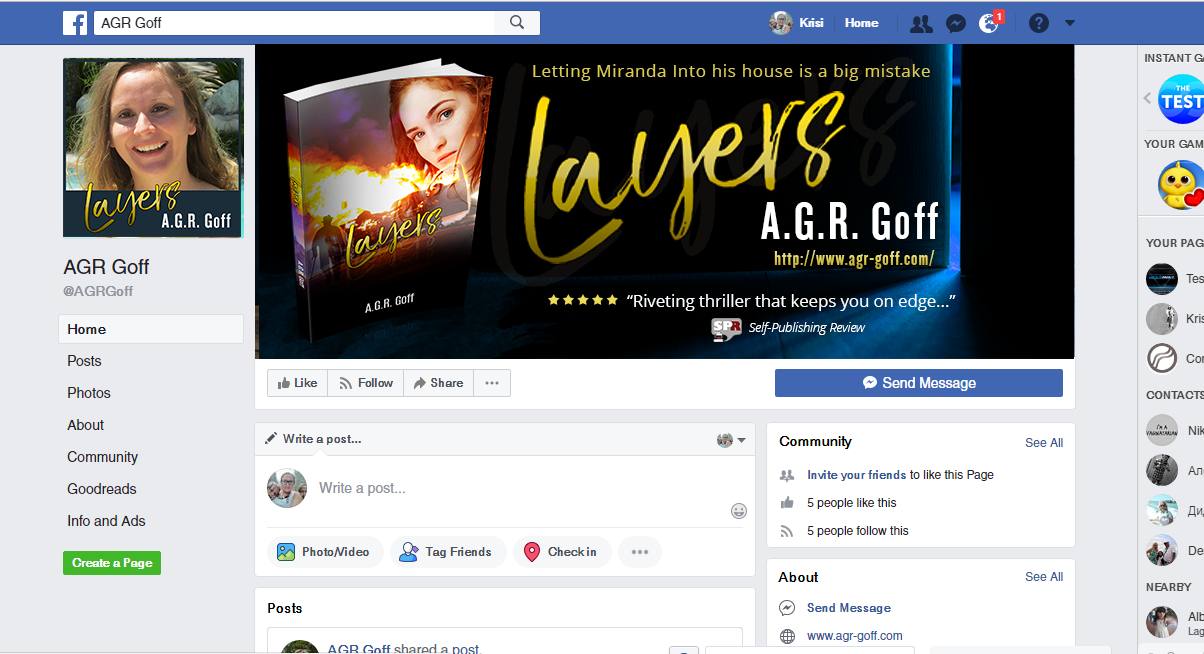
Task: Open the more options ellipsis beside Share
Action: pyautogui.click(x=492, y=383)
